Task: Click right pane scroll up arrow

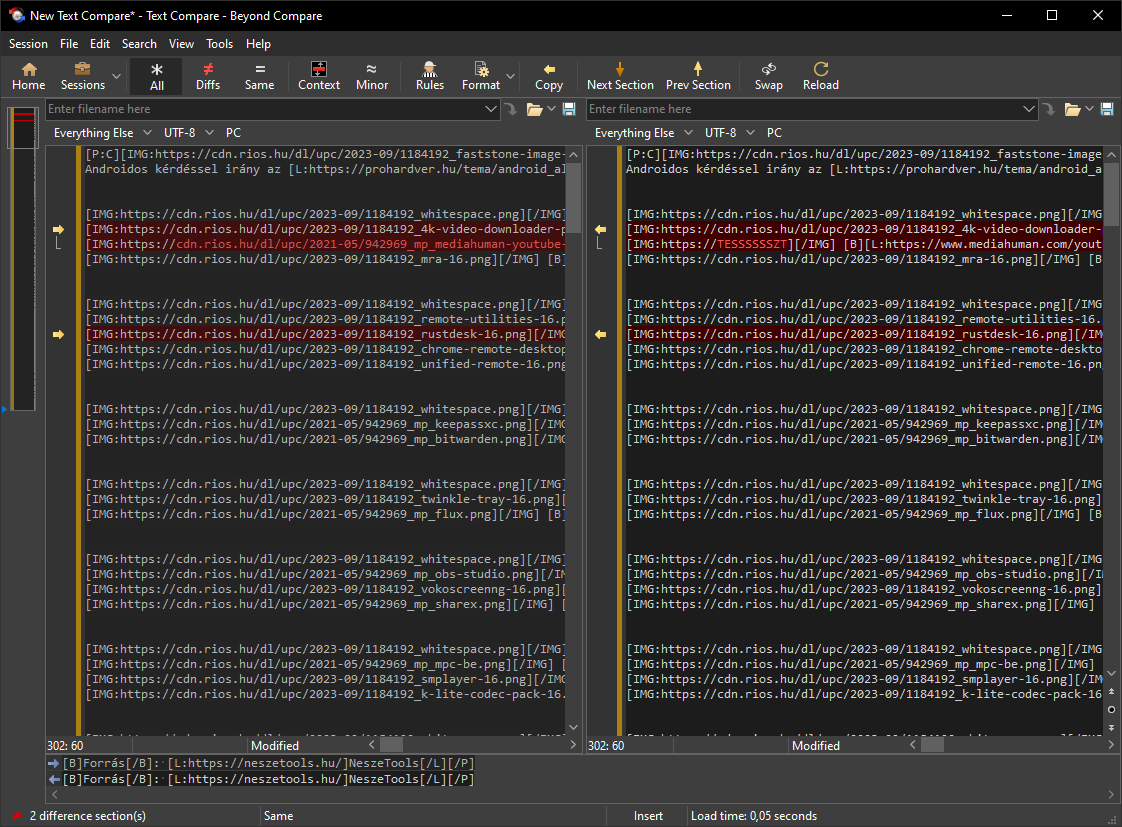Action: coord(1111,155)
